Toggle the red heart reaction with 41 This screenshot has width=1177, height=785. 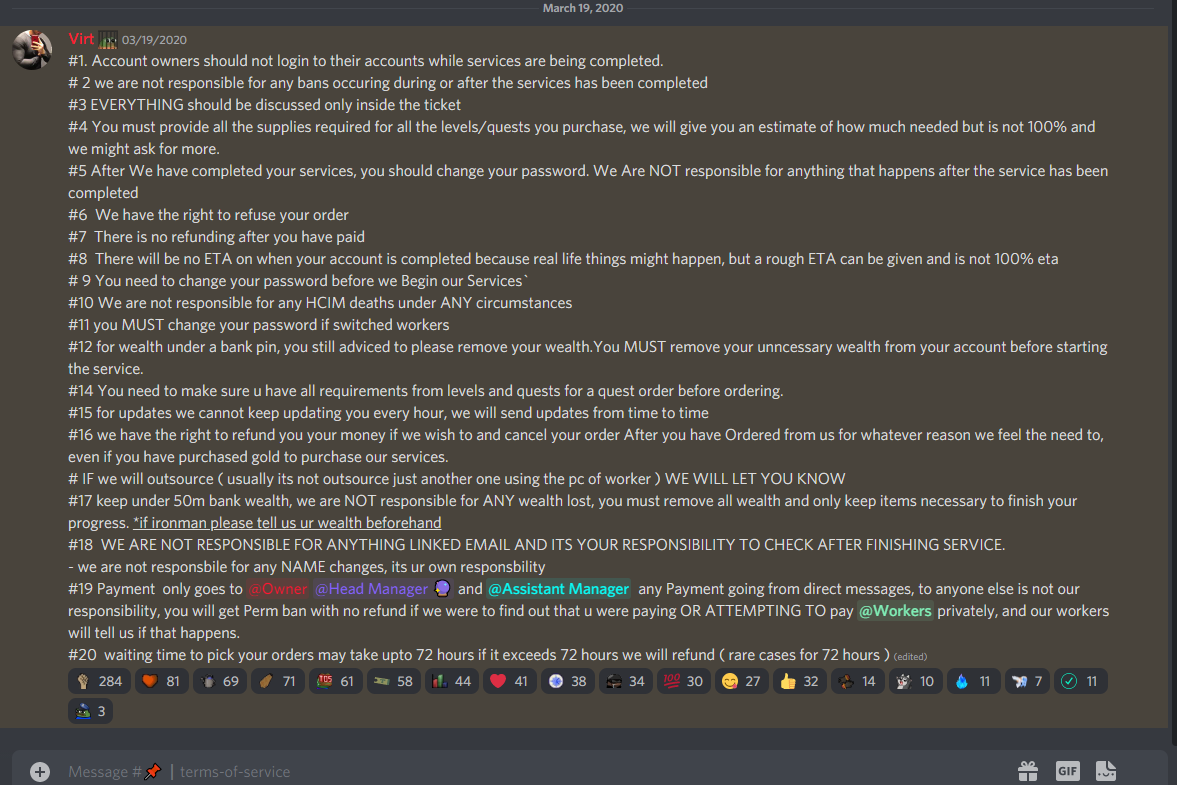pyautogui.click(x=510, y=681)
